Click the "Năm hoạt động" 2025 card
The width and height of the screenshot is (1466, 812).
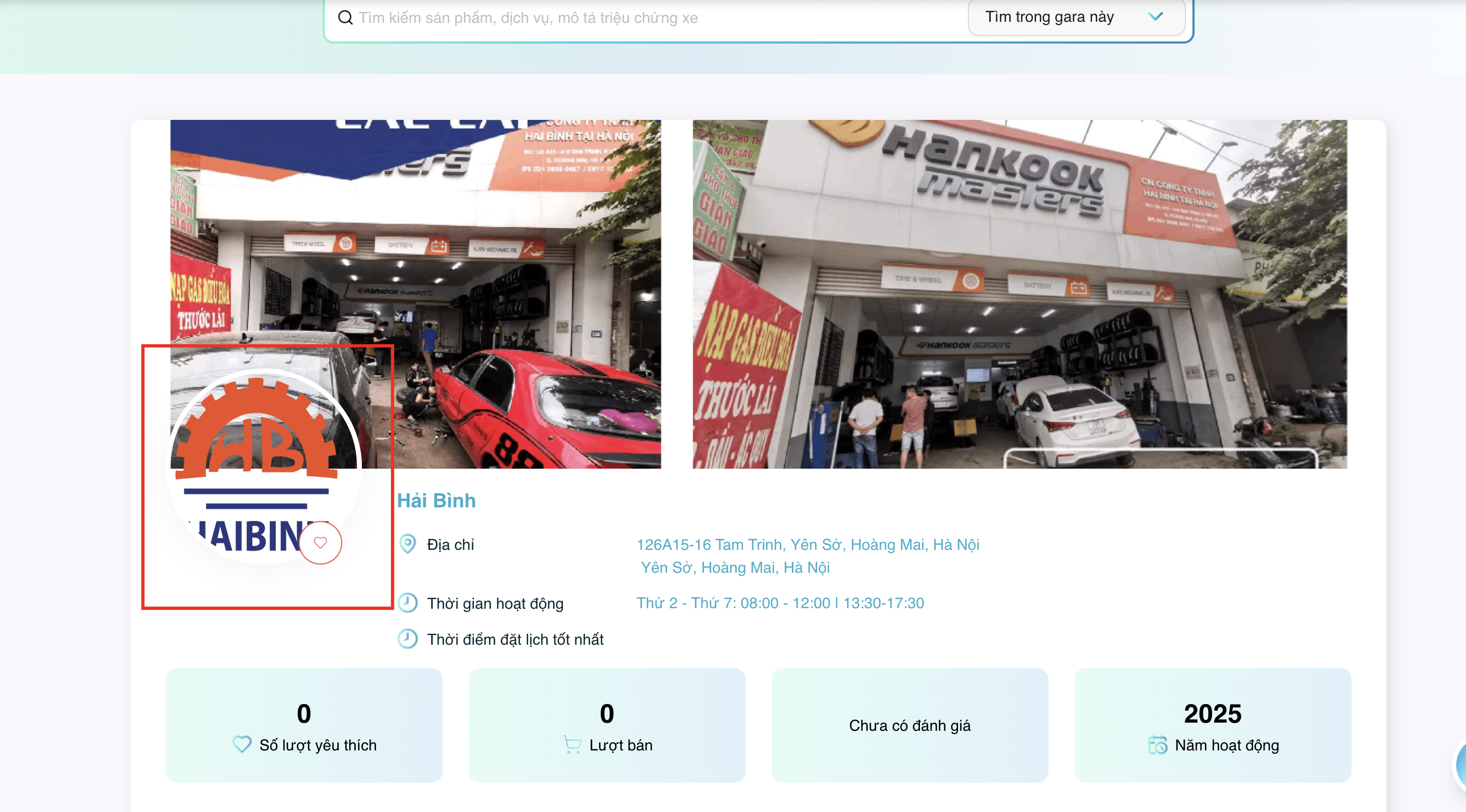pos(1212,725)
